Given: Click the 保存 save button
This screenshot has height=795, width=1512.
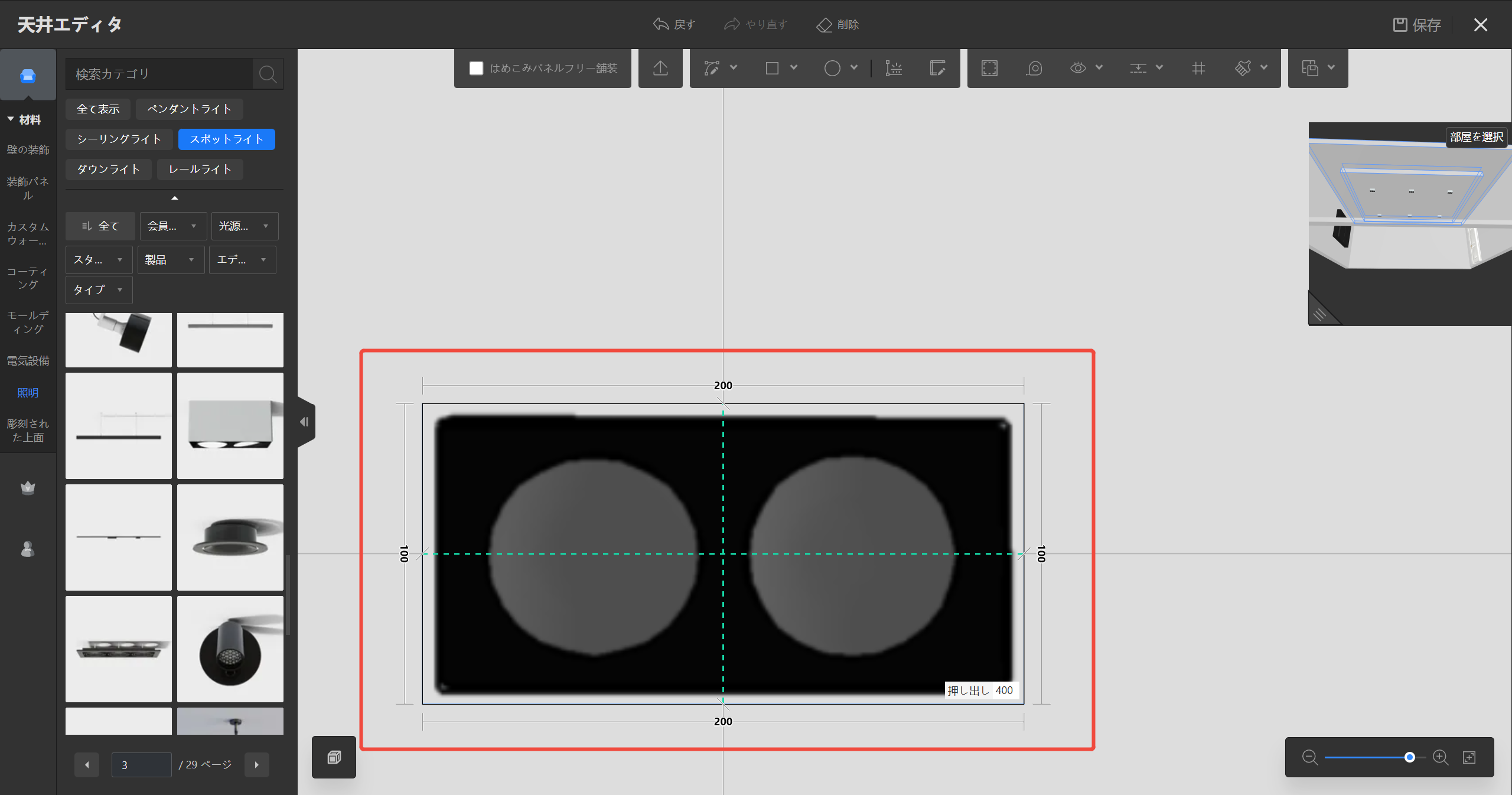Looking at the screenshot, I should (1417, 25).
